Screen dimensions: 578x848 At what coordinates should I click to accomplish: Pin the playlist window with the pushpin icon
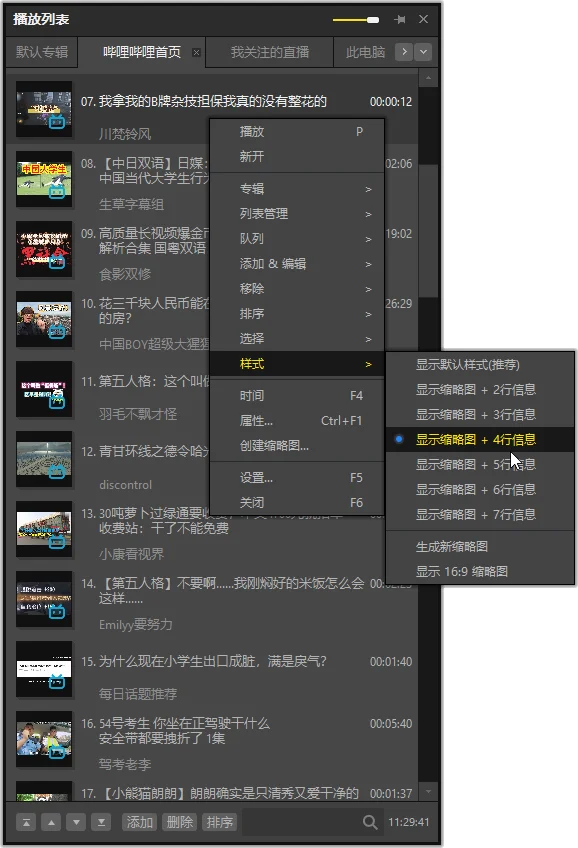click(400, 19)
